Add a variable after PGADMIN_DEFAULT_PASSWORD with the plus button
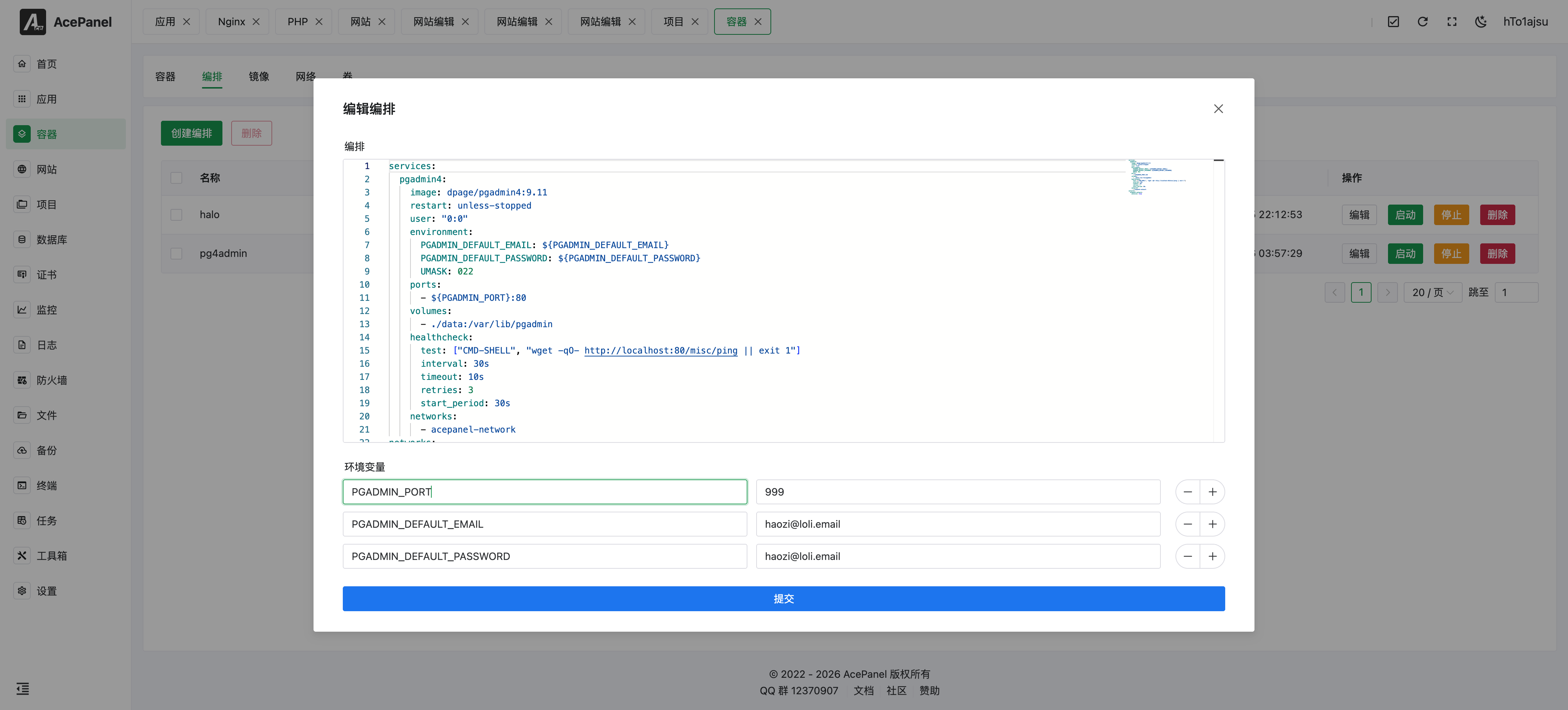 [x=1212, y=557]
